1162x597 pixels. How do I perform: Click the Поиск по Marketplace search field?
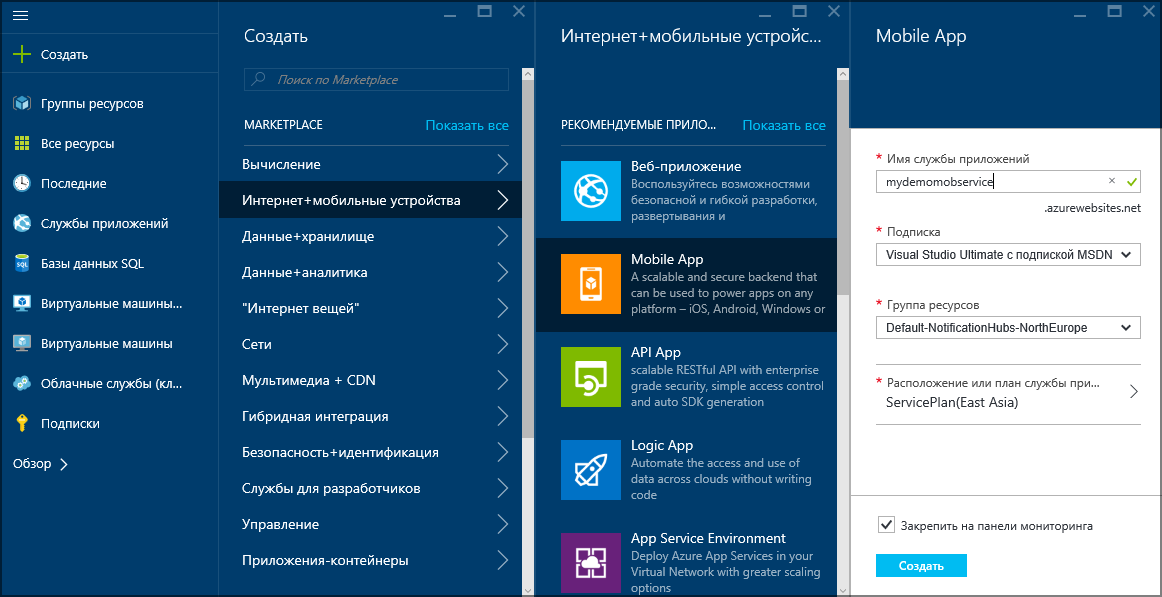(x=375, y=79)
